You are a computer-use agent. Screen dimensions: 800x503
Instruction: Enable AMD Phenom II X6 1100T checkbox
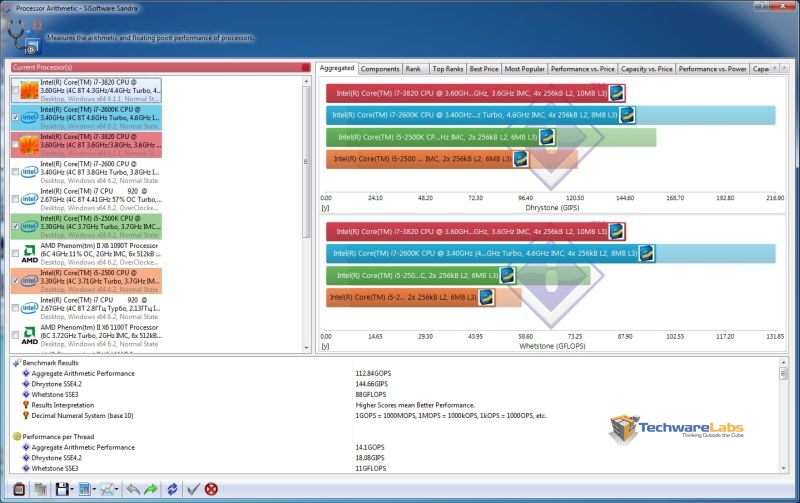coord(15,335)
